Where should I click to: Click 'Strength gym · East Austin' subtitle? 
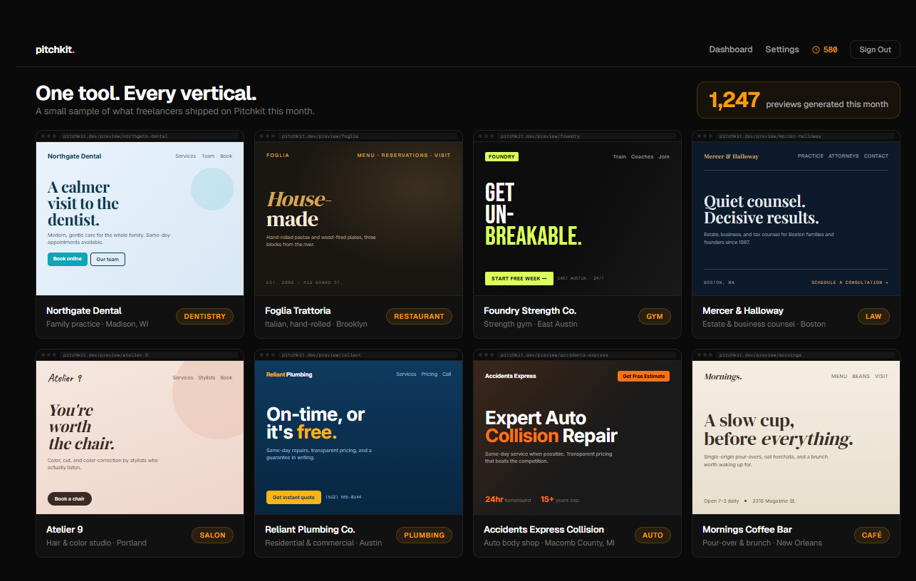point(530,324)
